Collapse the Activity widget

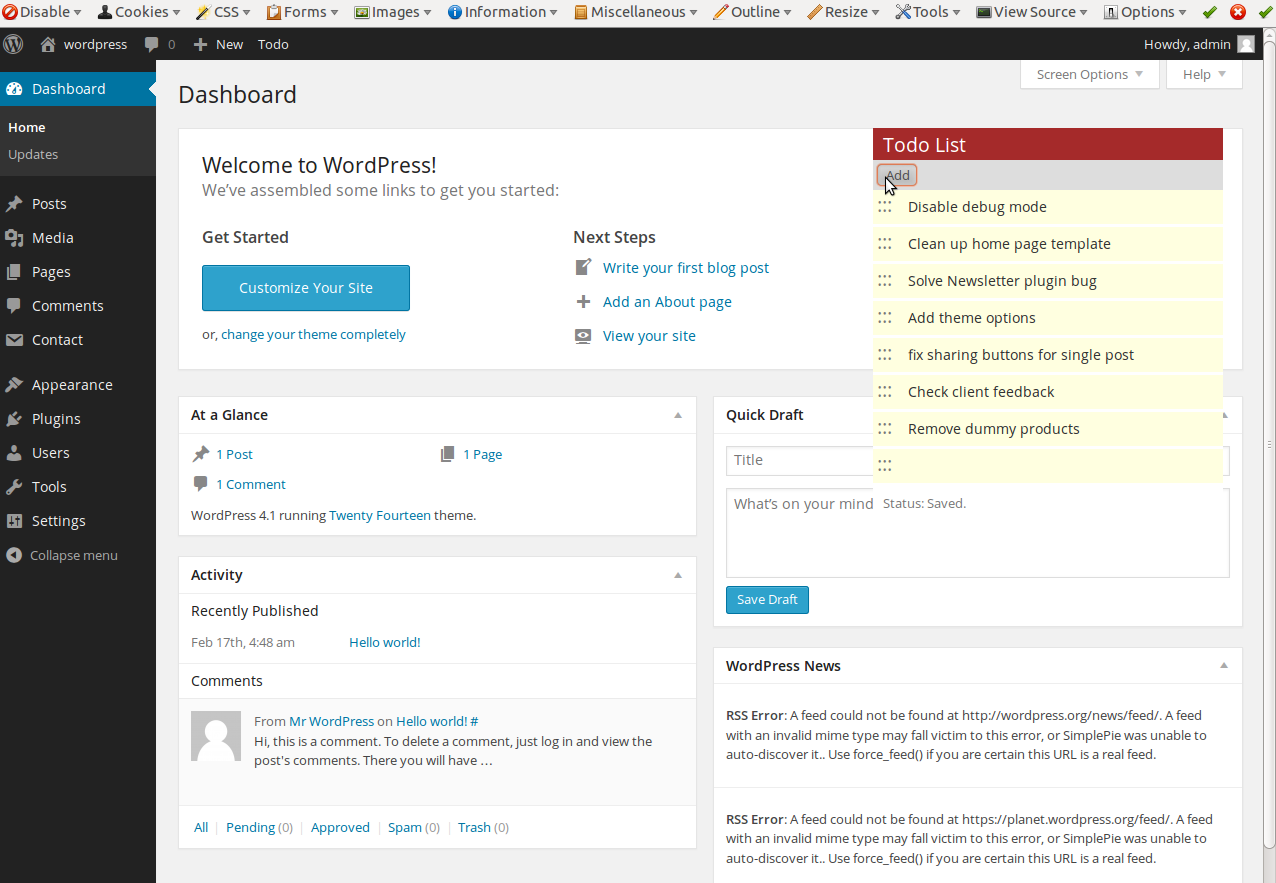(x=678, y=575)
